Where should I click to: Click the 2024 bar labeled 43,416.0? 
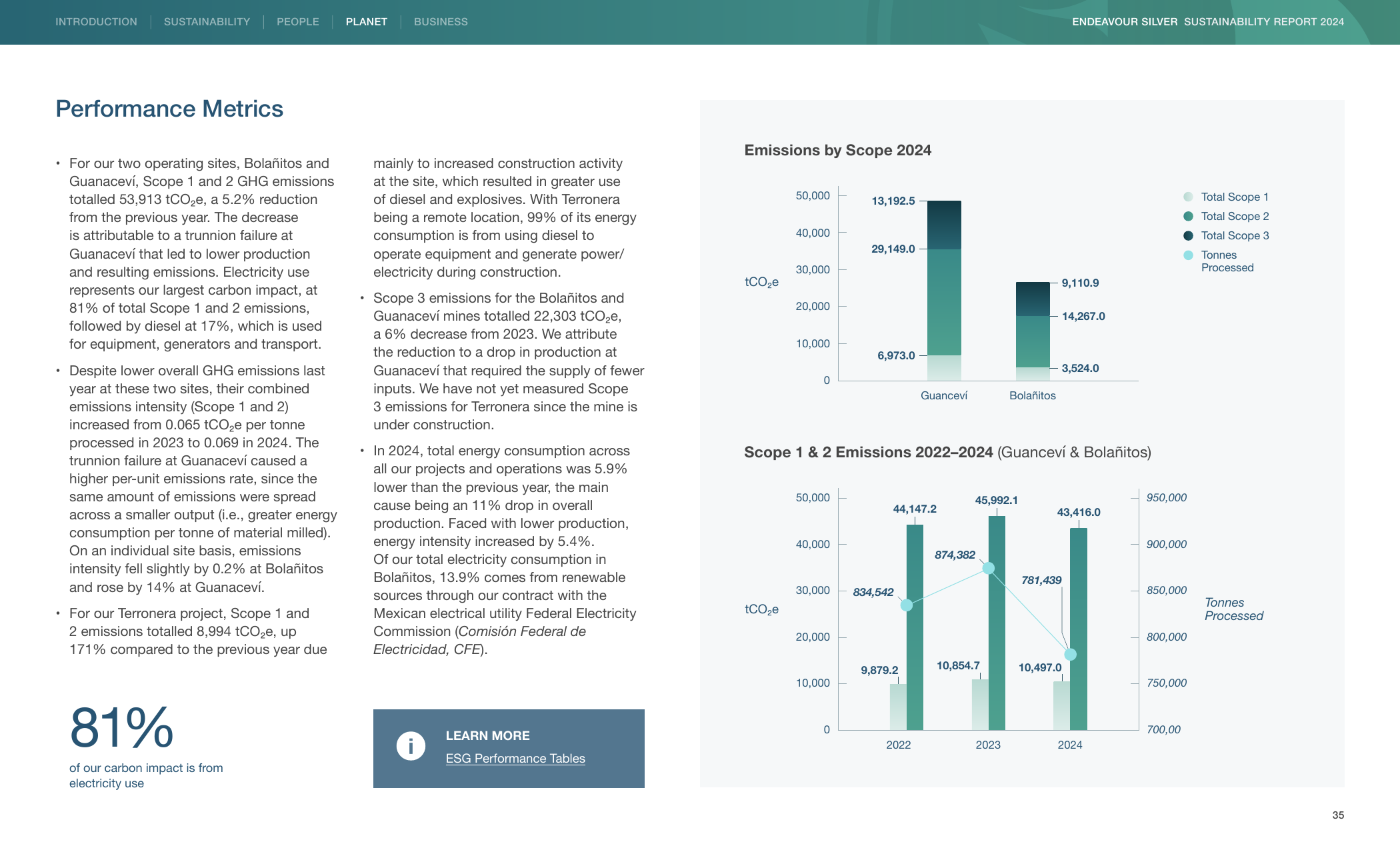pos(1079,629)
